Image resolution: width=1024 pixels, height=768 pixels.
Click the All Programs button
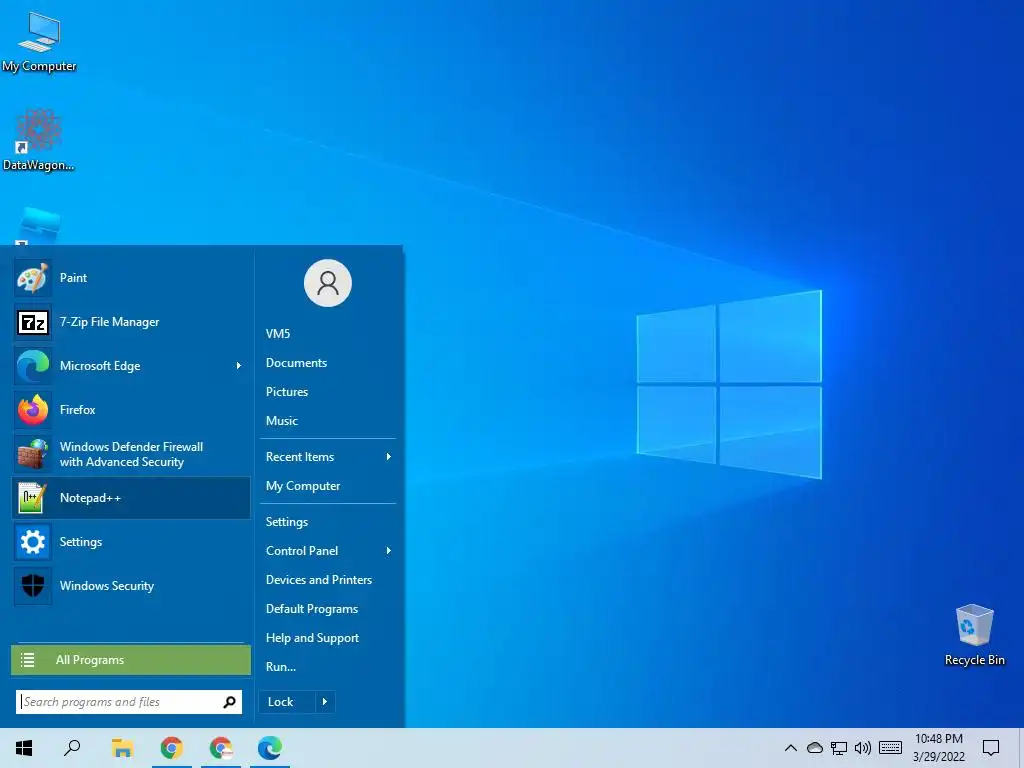pos(131,660)
